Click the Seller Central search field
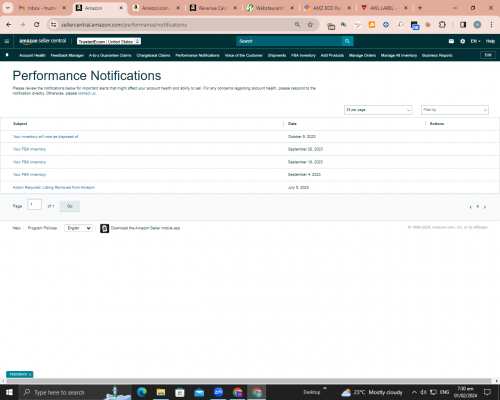The height and width of the screenshot is (400, 500). 289,41
